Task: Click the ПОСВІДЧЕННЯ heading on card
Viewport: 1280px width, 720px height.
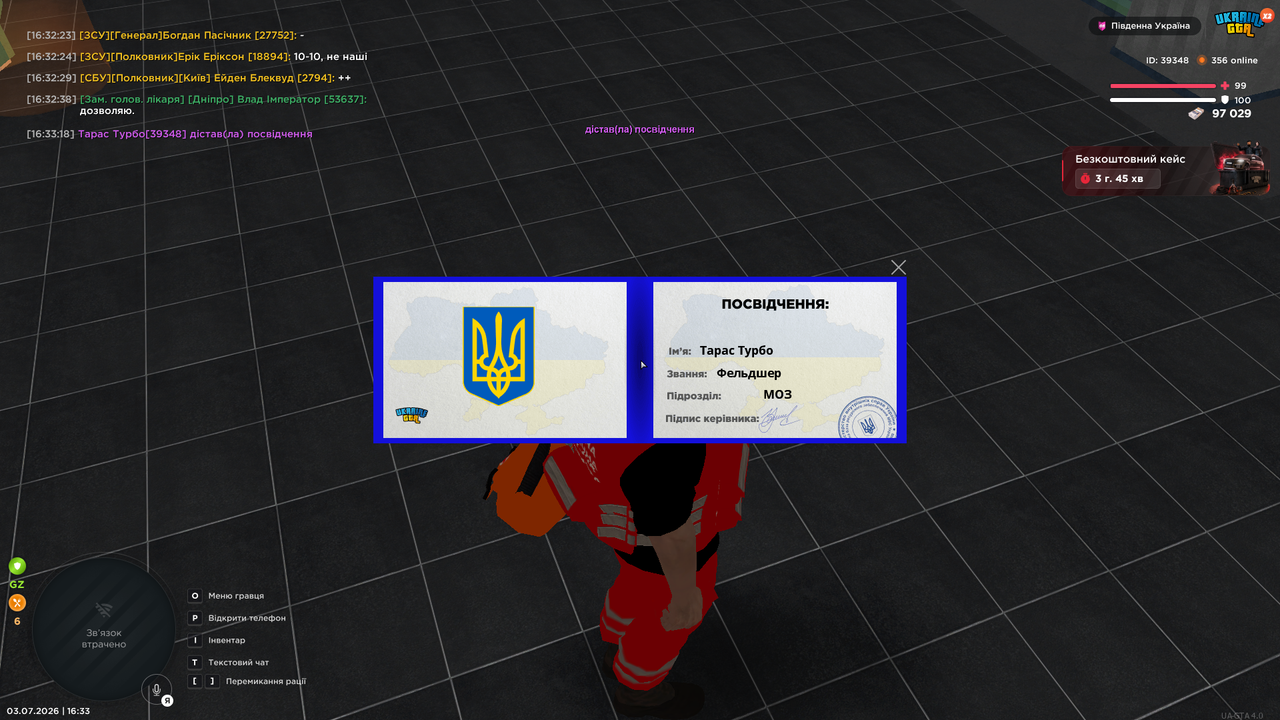Action: click(x=775, y=304)
